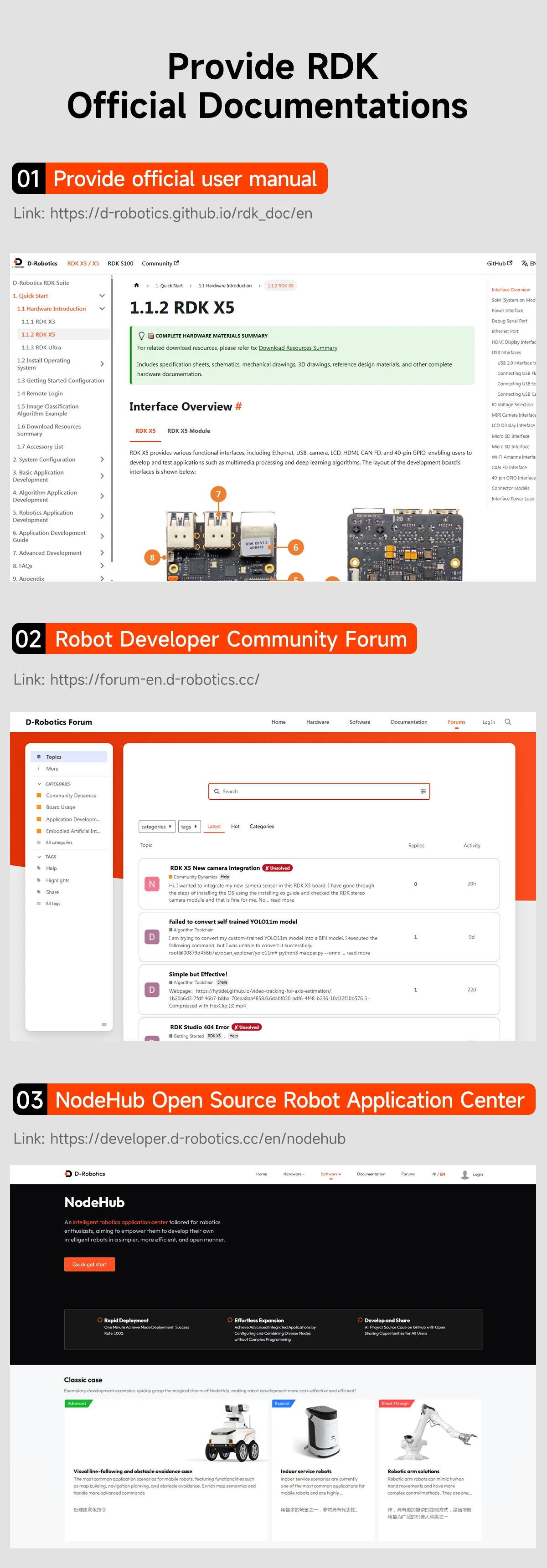Click the # anchor beside Interface Overview
Viewport: 547px width, 1568px height.
pyautogui.click(x=238, y=407)
